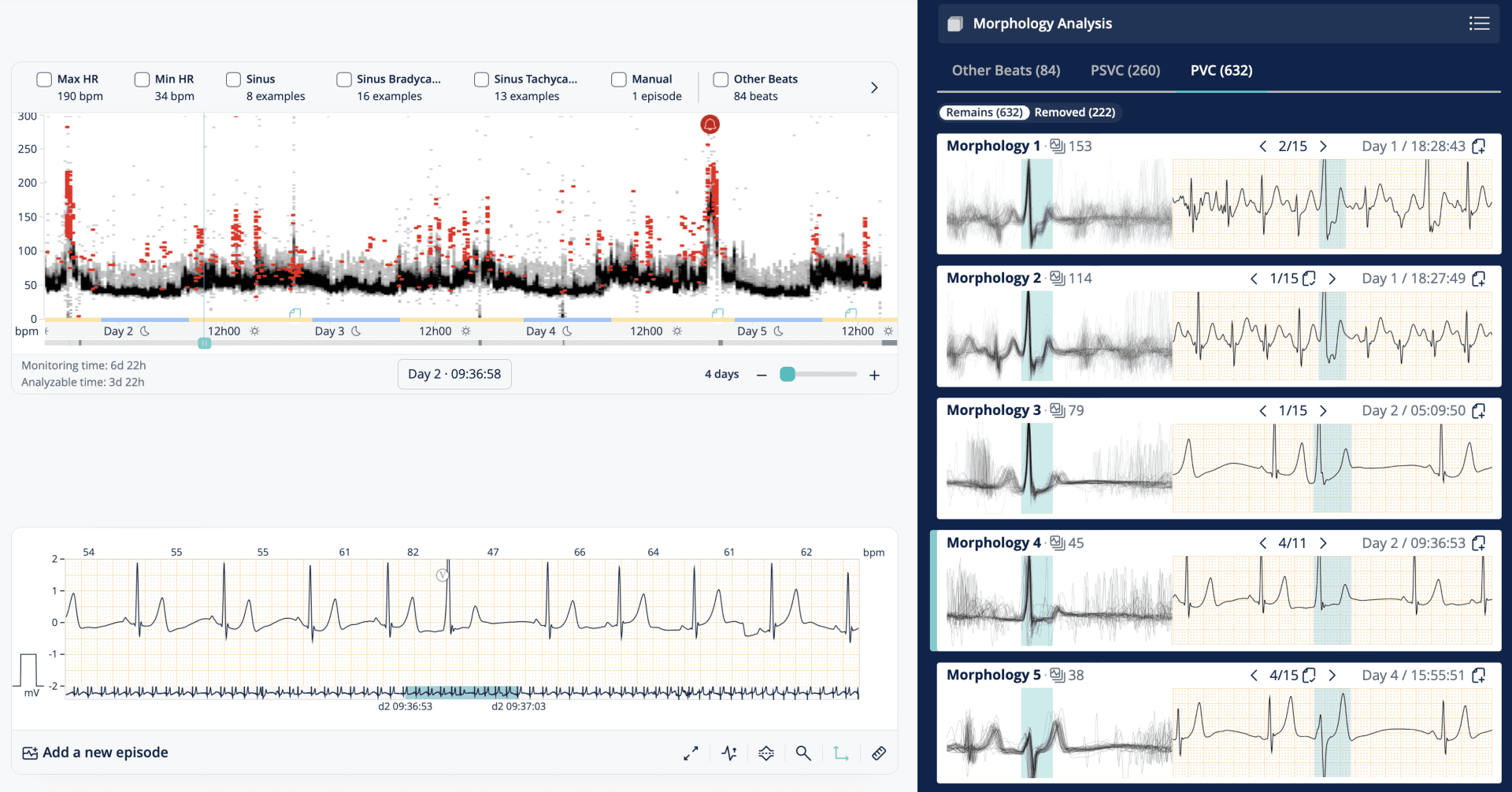
Task: Select the ruler measurement tool
Action: 880,753
